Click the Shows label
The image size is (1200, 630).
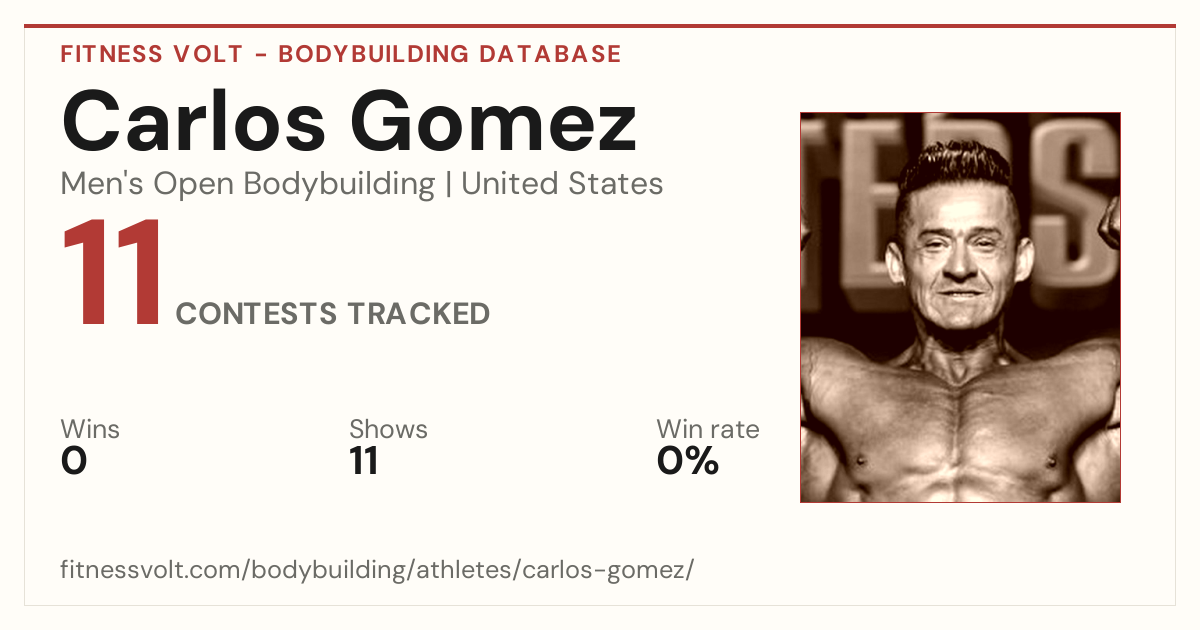coord(388,430)
